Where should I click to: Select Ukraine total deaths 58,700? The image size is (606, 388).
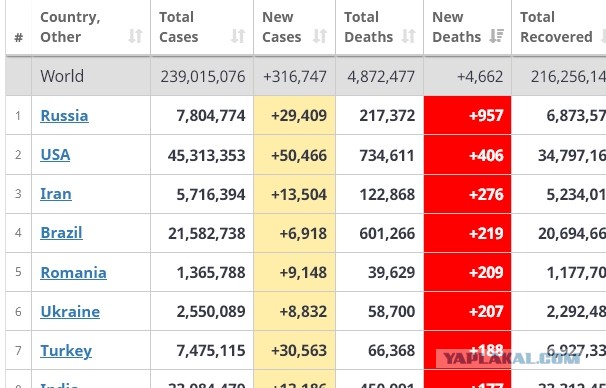point(392,311)
